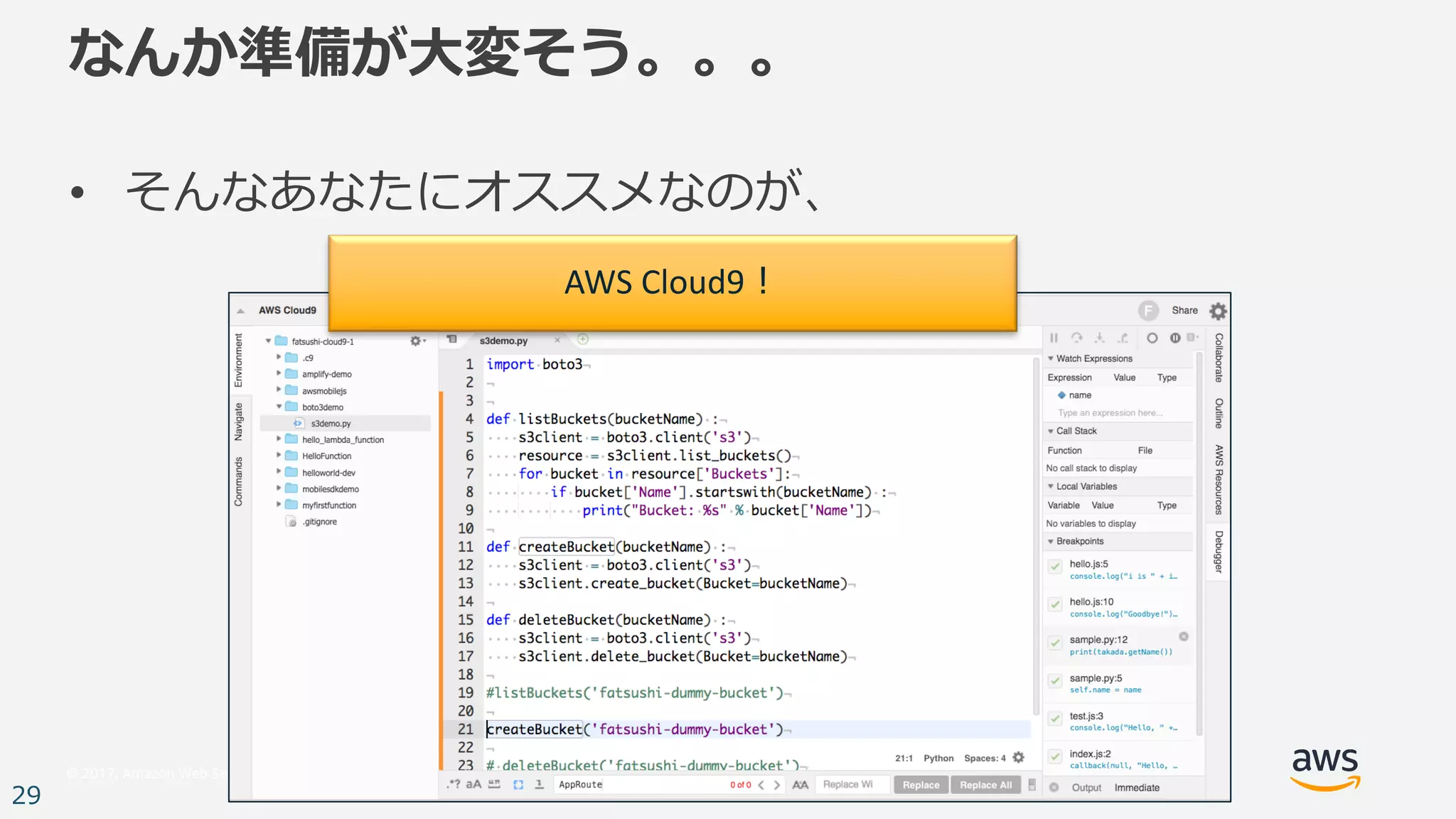This screenshot has height=819, width=1456.
Task: Click the Replace All button
Action: (x=985, y=785)
